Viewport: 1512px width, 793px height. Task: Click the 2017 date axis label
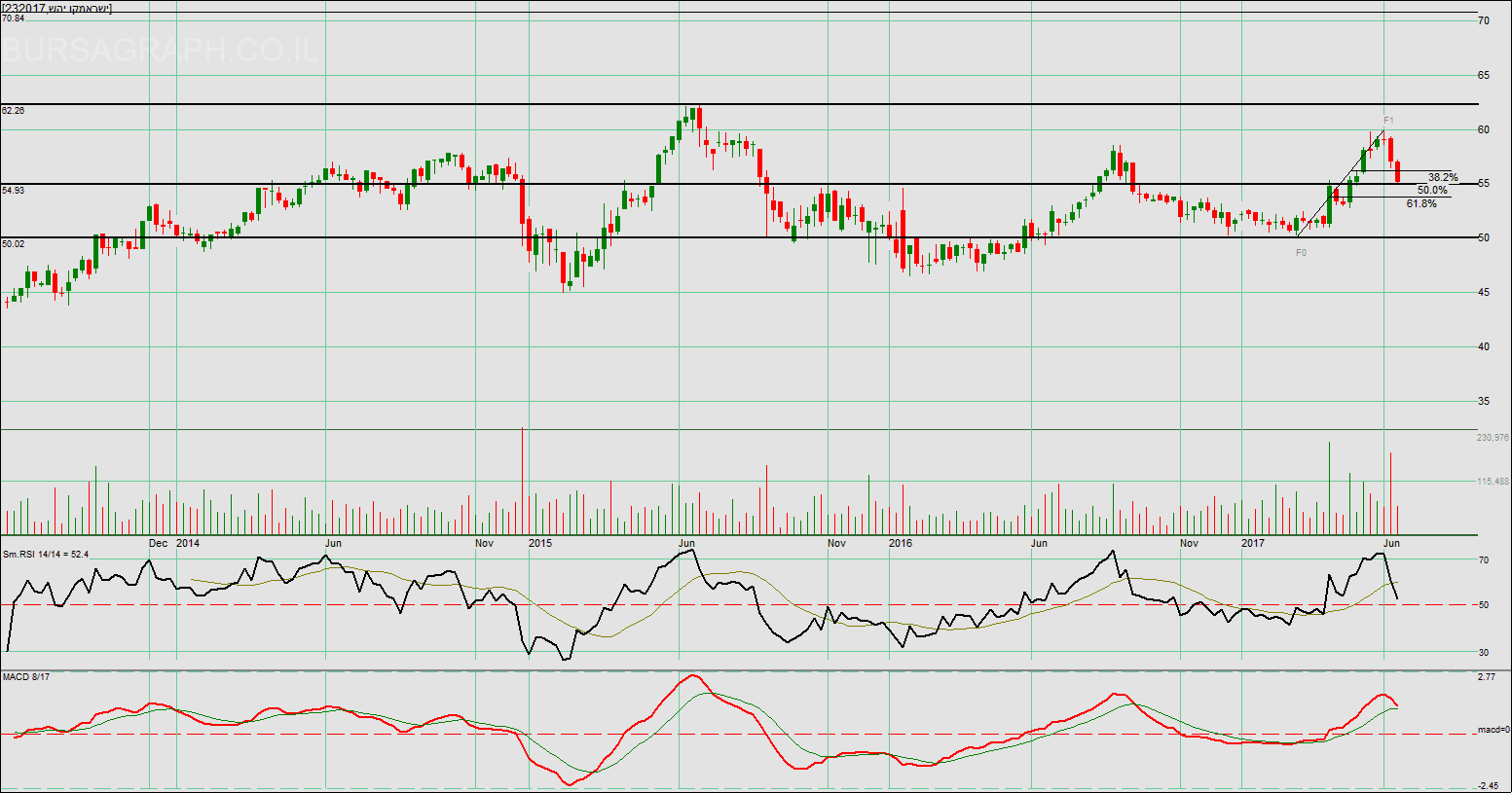coord(1252,543)
